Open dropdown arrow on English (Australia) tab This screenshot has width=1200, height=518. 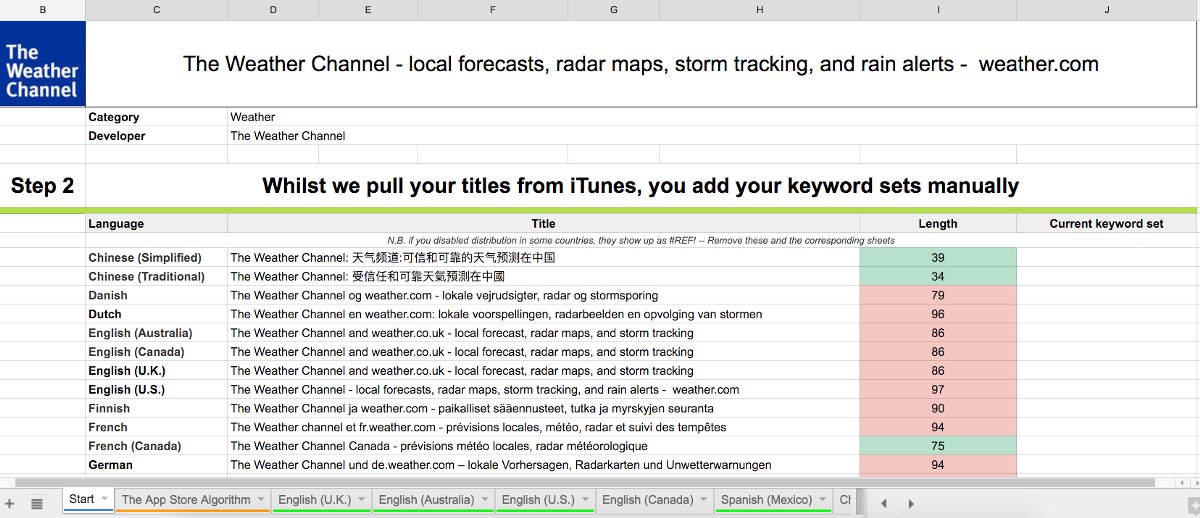coord(485,500)
